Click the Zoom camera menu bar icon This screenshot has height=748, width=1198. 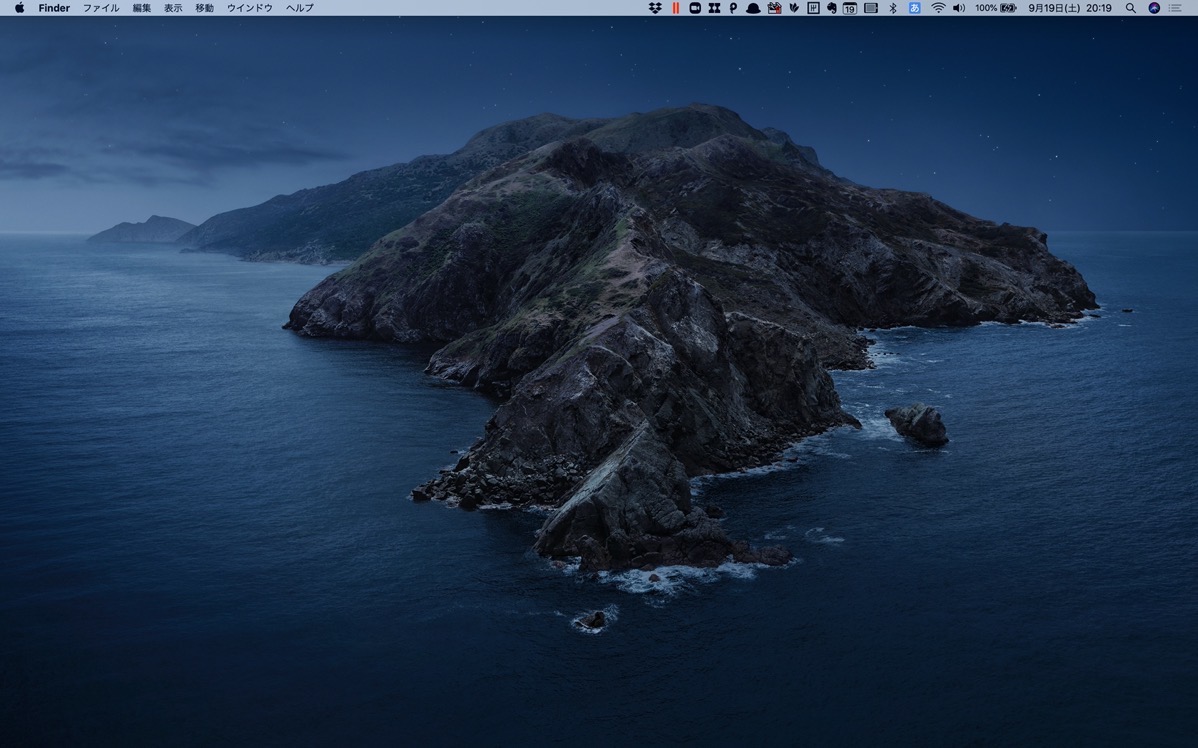695,8
